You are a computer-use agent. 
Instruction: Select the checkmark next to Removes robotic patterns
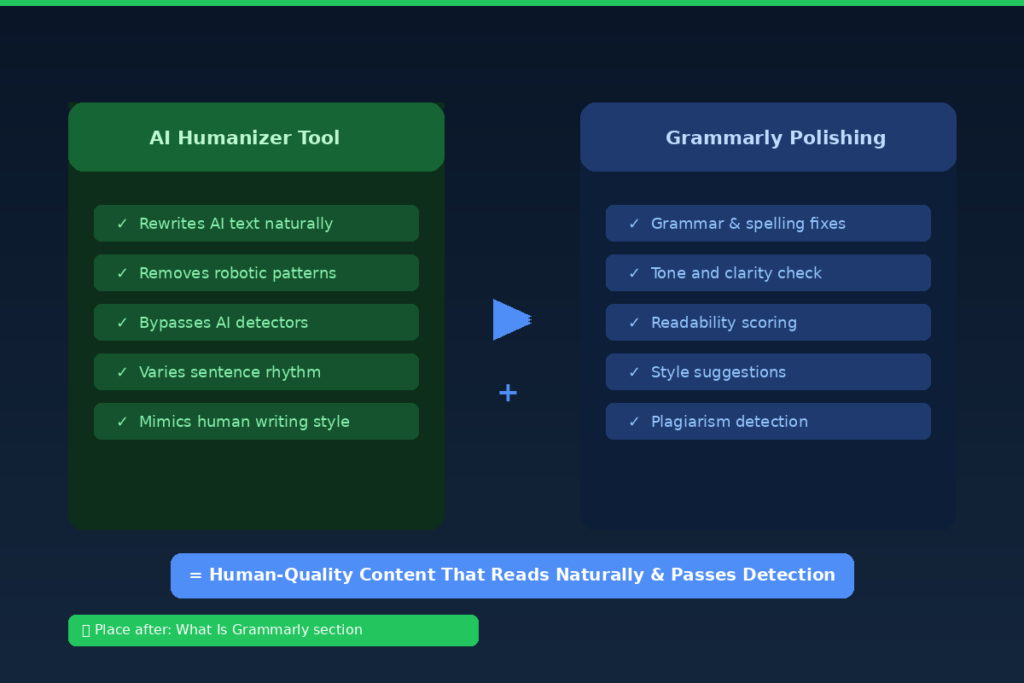point(124,272)
